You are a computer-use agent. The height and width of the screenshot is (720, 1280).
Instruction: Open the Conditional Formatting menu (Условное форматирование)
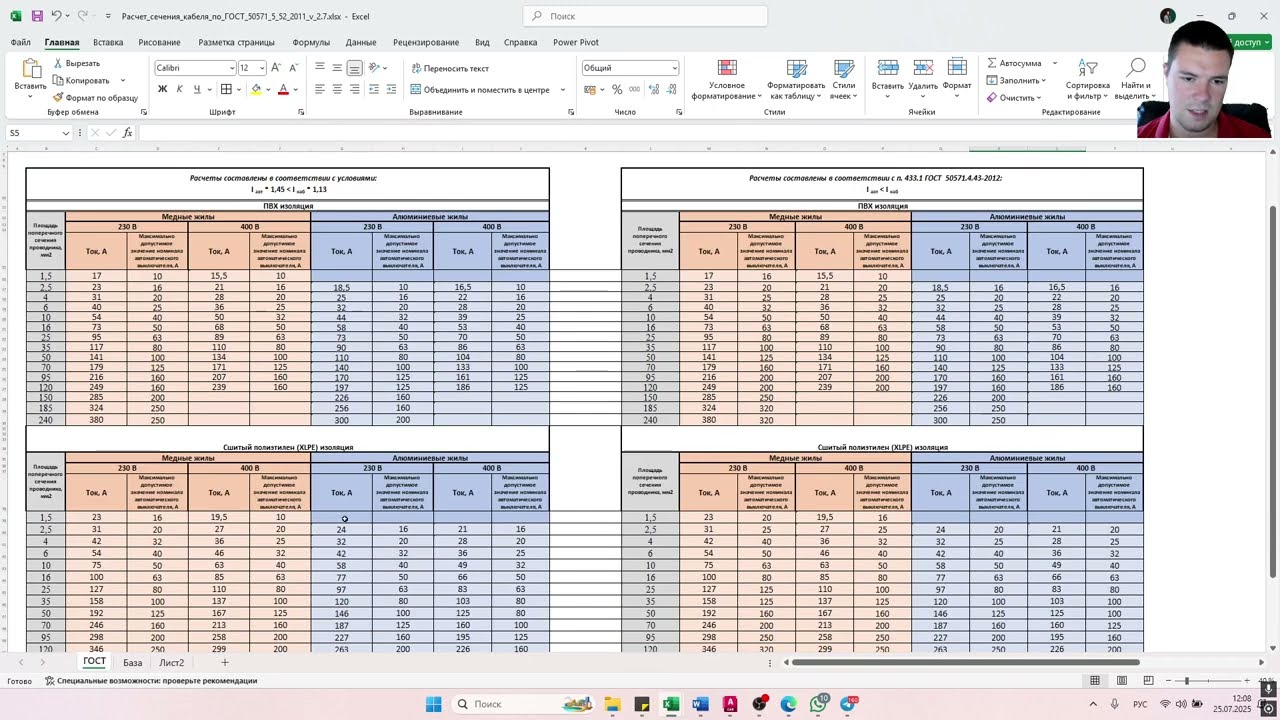pyautogui.click(x=727, y=79)
